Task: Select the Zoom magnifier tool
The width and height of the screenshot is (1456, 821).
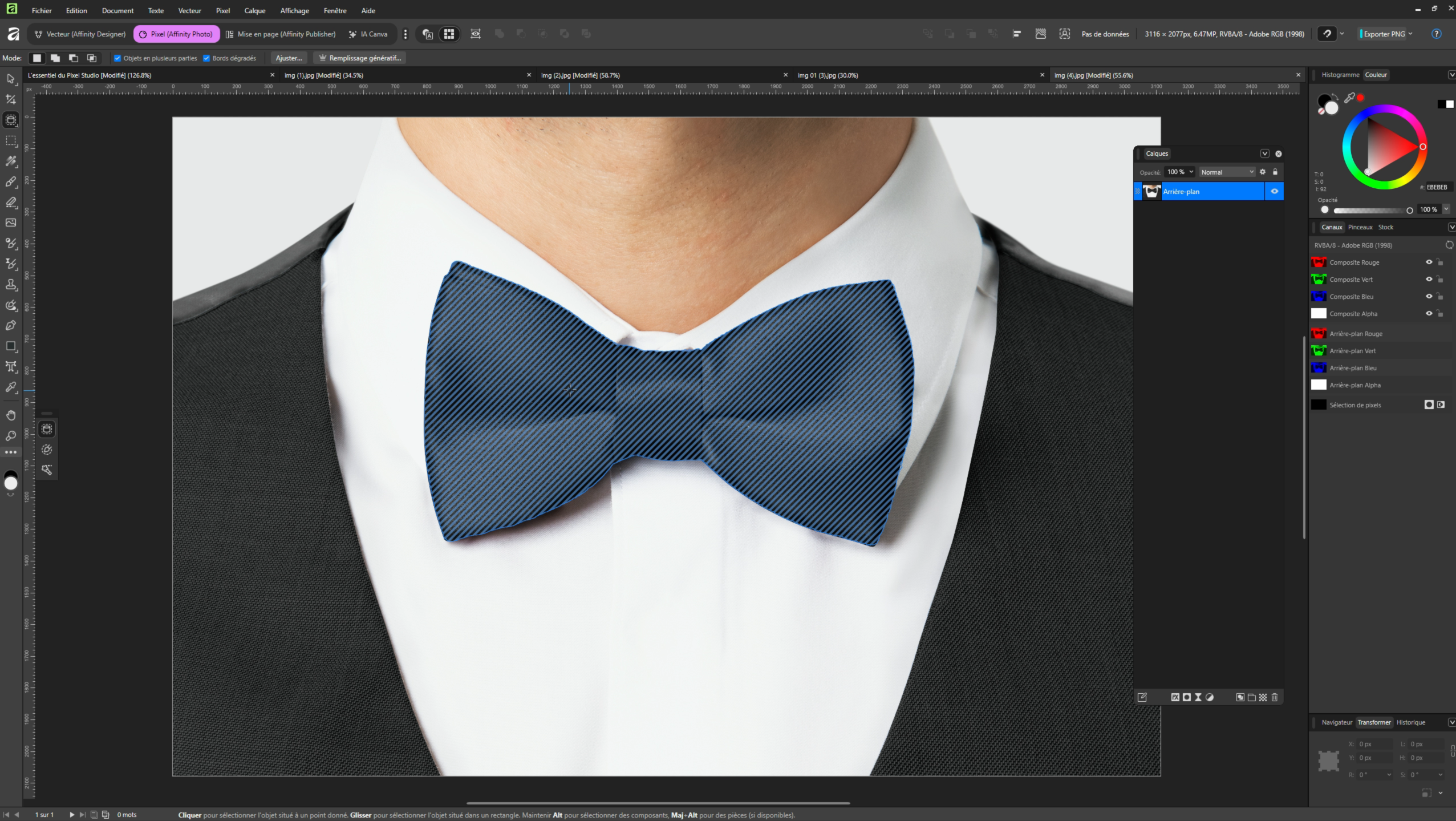Action: (11, 436)
